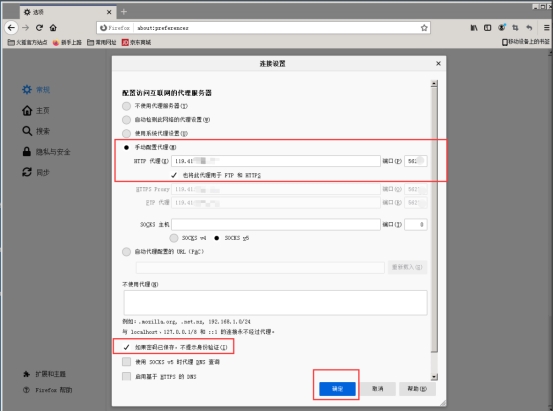Bookmark this page with the star icon
553x412 pixels.
(x=424, y=28)
